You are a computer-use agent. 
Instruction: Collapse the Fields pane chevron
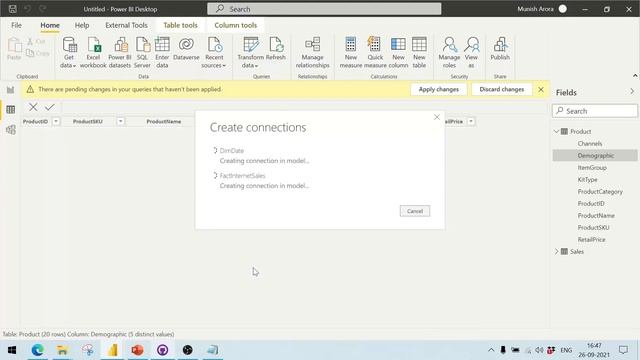[632, 91]
